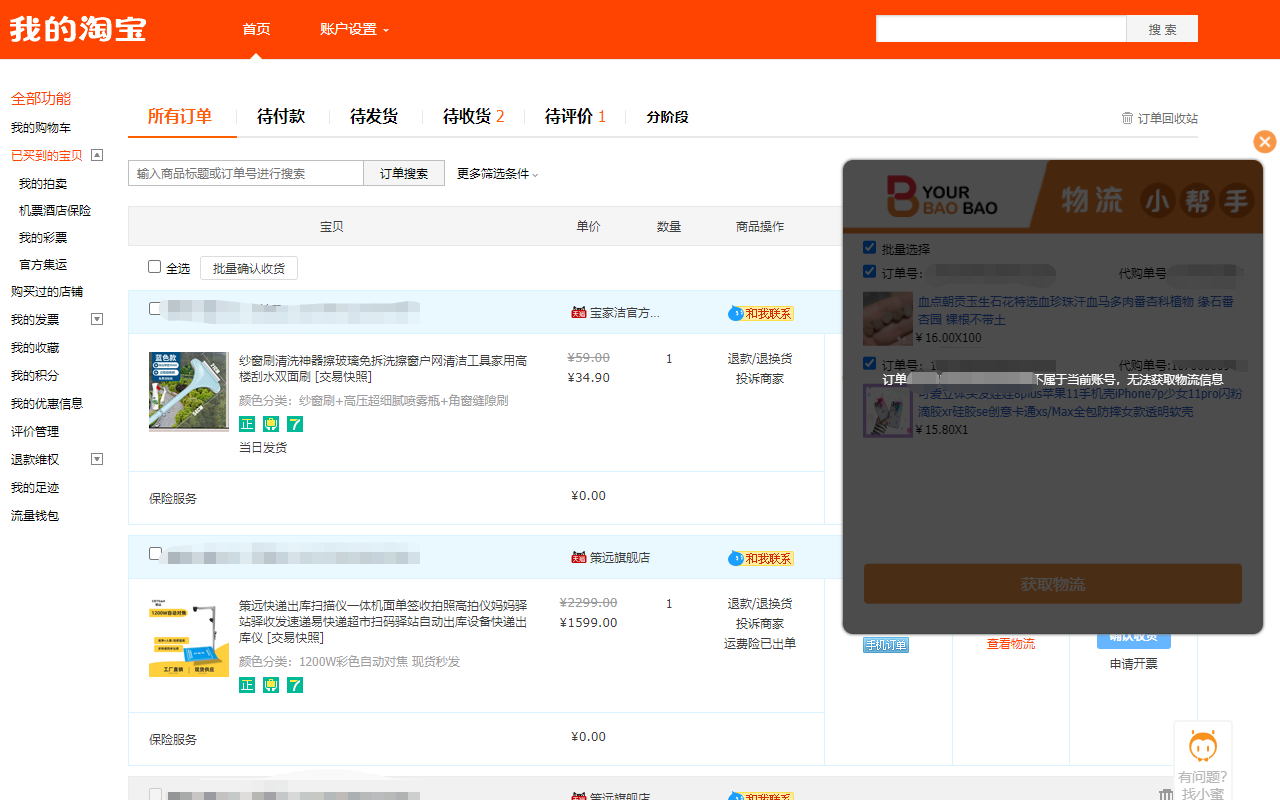Click 运费险已出单 link
1280x800 pixels.
[x=760, y=644]
